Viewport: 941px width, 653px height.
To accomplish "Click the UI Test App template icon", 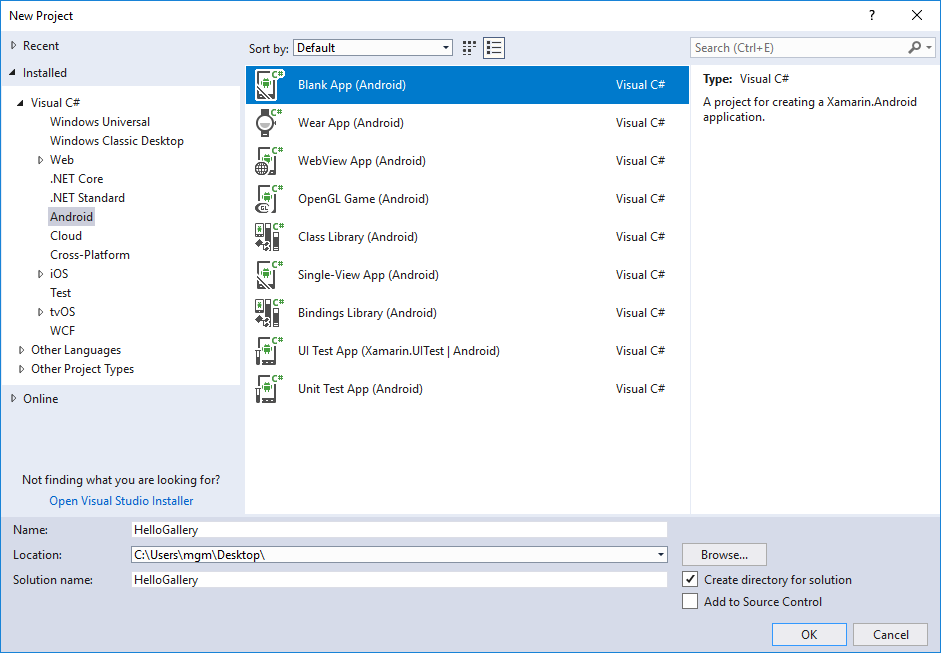I will click(266, 351).
